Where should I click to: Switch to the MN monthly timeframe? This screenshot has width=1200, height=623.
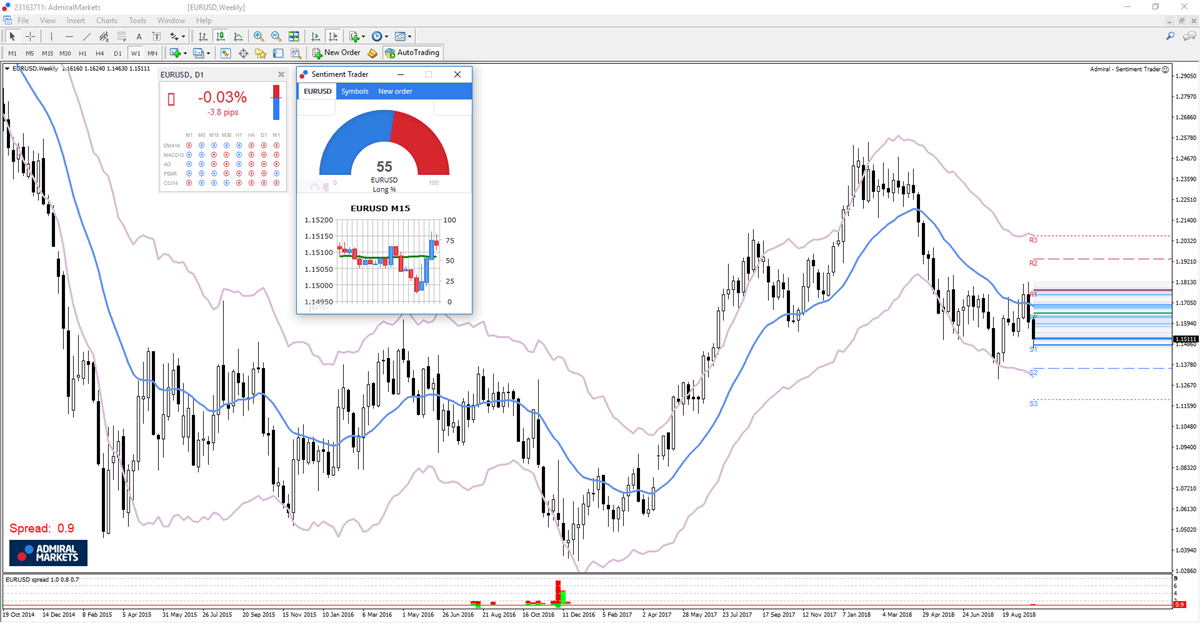(x=152, y=52)
